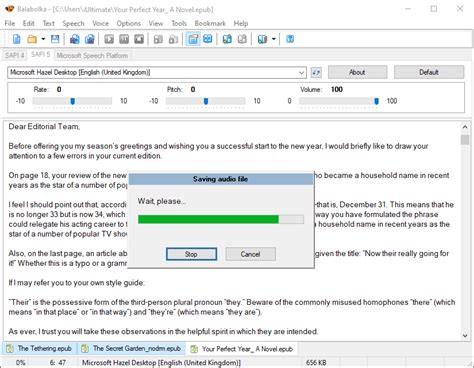Switch to The Tethering.epub document tab
Screen dimensions: 474x368
pyautogui.click(x=40, y=349)
